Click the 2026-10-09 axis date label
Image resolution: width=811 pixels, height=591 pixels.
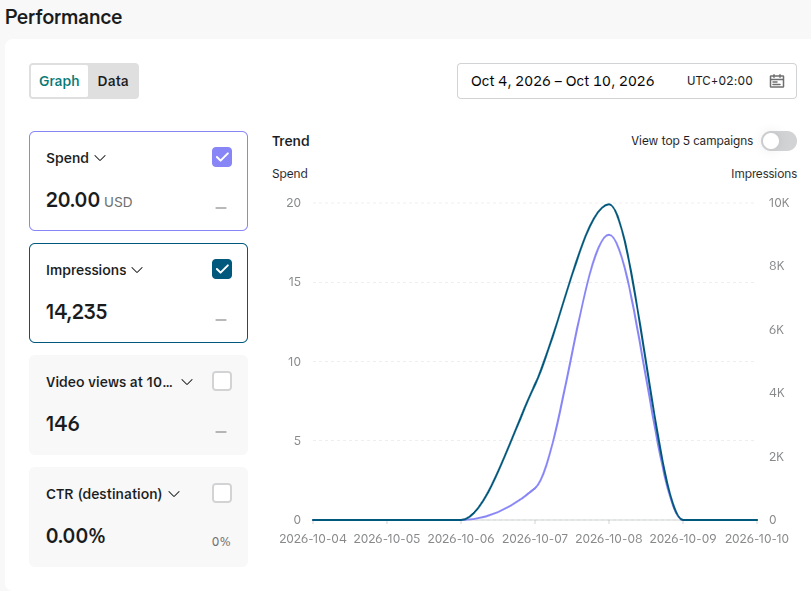683,539
